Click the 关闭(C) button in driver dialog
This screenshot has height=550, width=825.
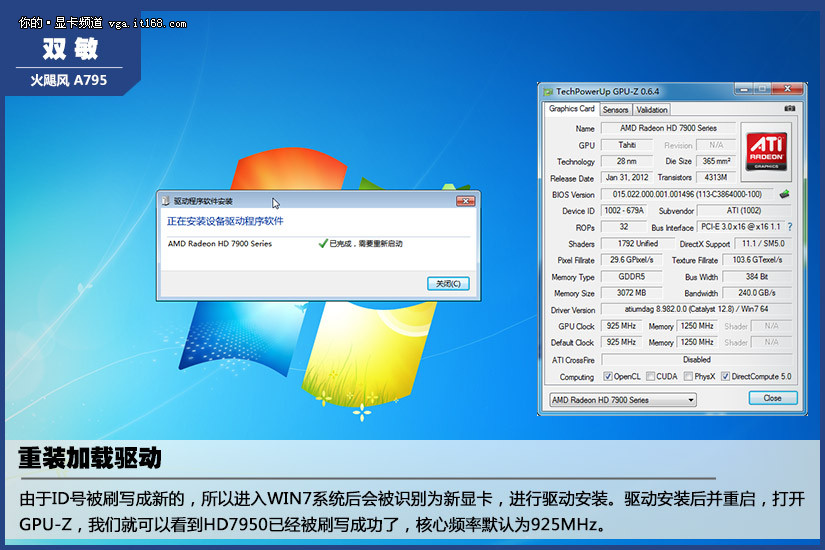(x=447, y=283)
